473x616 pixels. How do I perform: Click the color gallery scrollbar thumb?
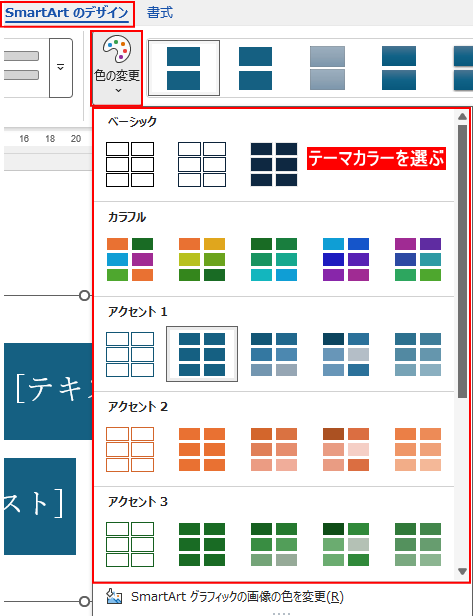pyautogui.click(x=462, y=261)
